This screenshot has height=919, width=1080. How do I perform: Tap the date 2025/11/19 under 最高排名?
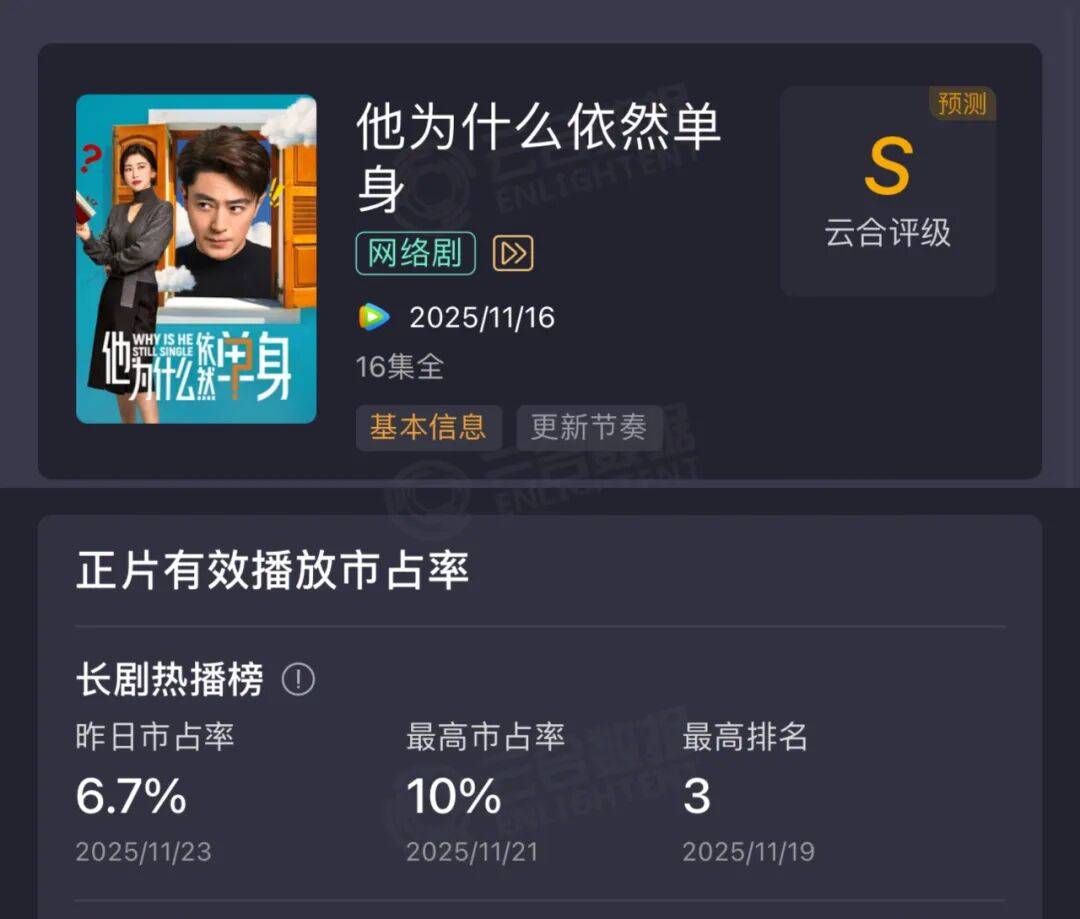pyautogui.click(x=749, y=852)
